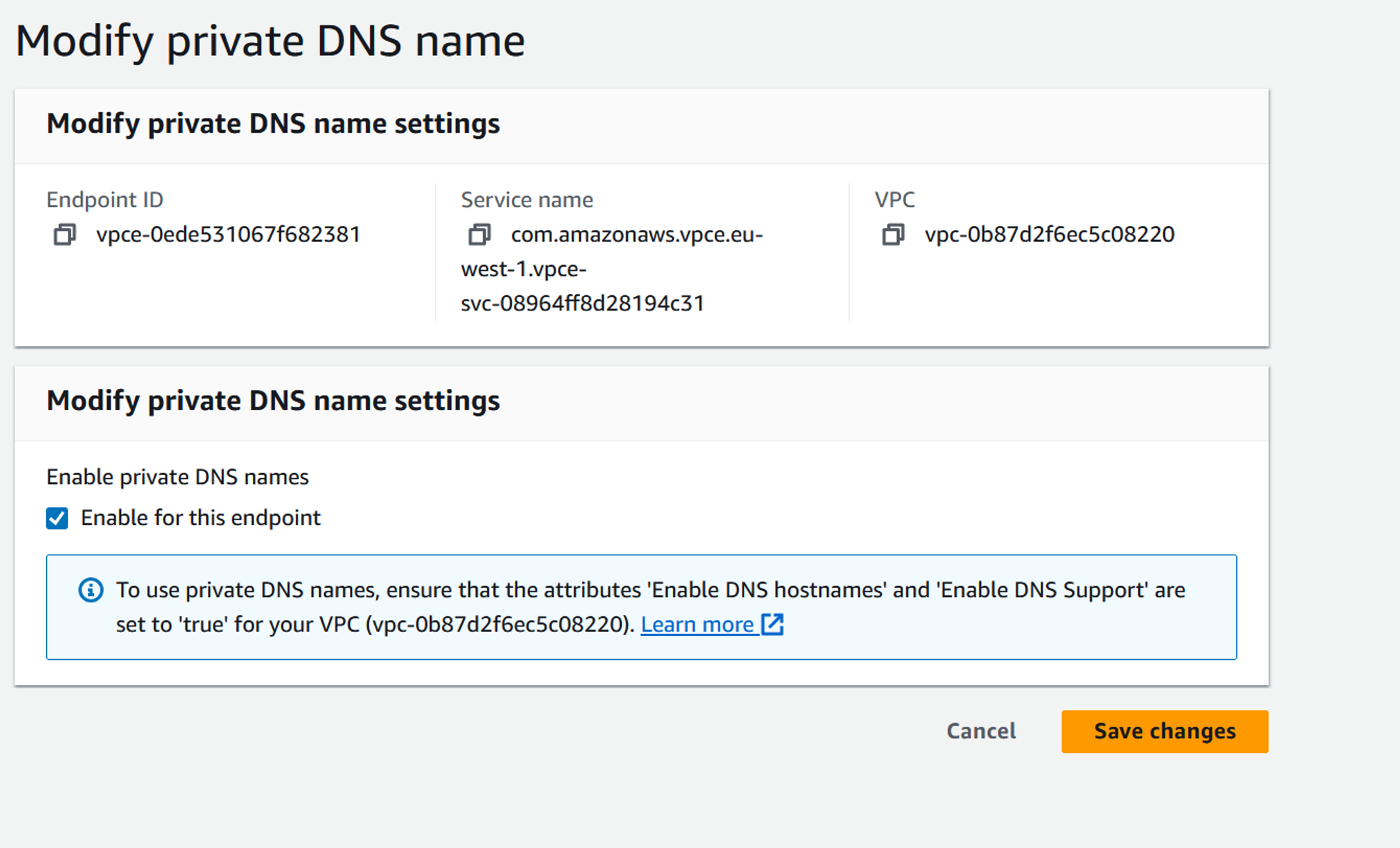This screenshot has width=1400, height=848.
Task: Click the 'Modify private DNS name' page title
Action: 270,41
